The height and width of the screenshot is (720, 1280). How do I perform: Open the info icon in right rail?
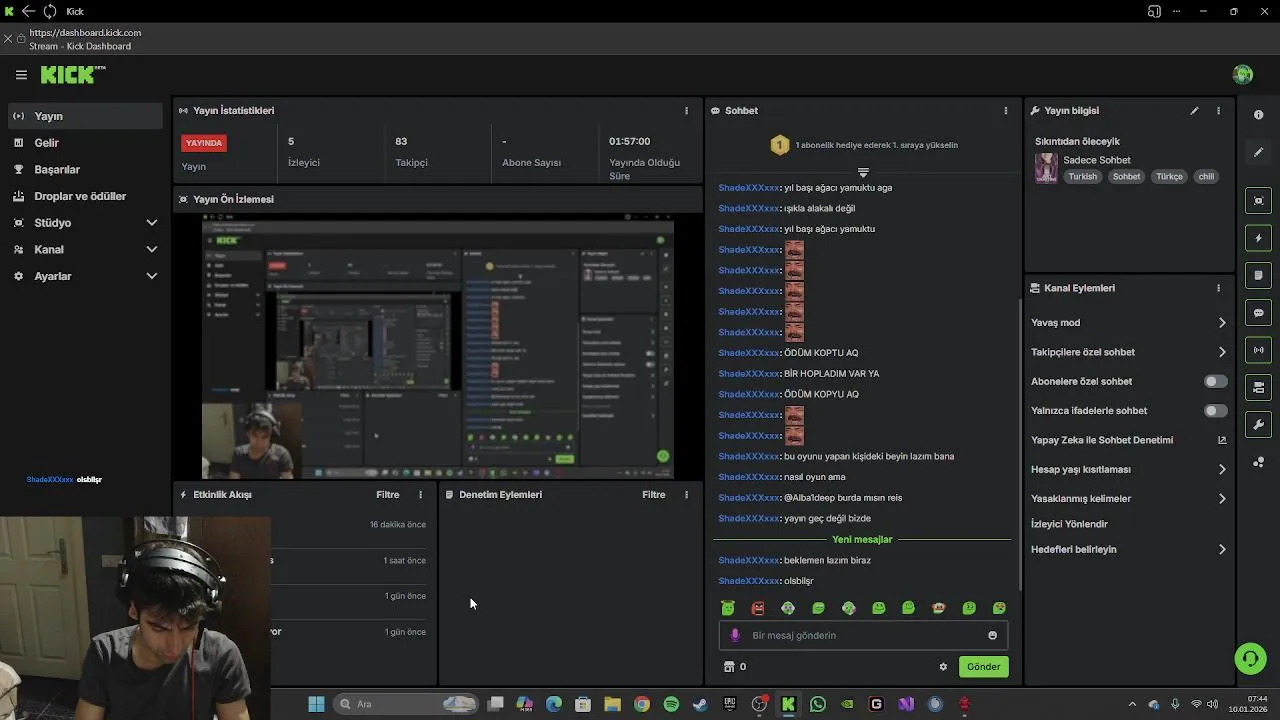pyautogui.click(x=1259, y=115)
